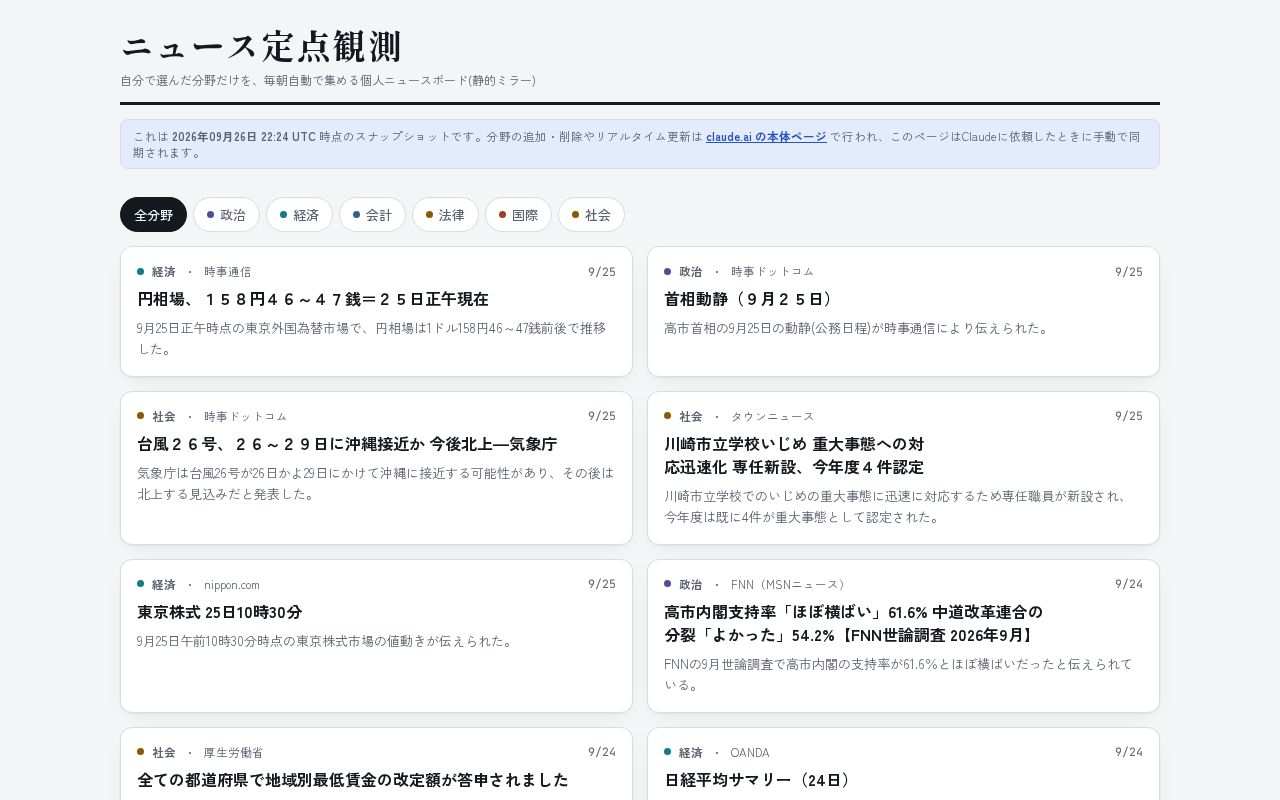
Task: Click the 社会 tag on 川崎市立学校 card
Action: pos(691,416)
